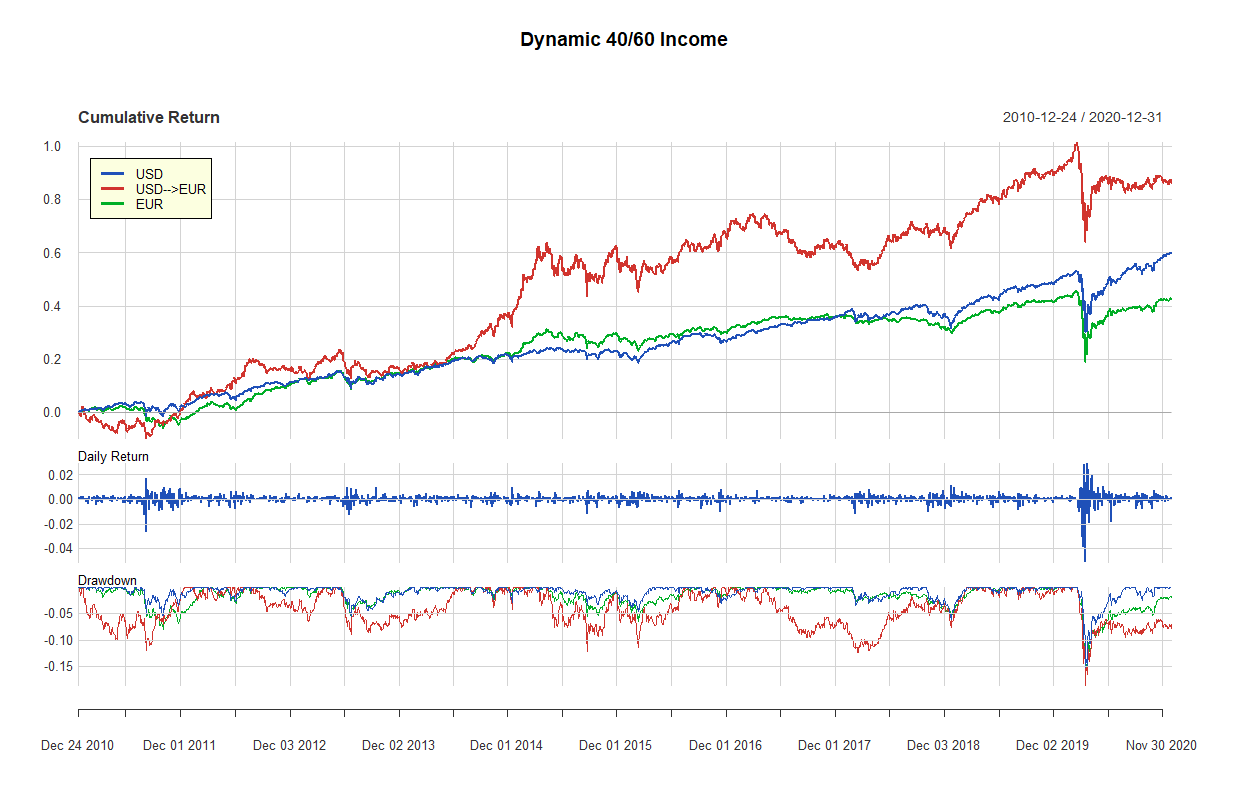The image size is (1250, 796).
Task: Click the date range 2010-12-24 / 2020-12-31
Action: point(1082,117)
